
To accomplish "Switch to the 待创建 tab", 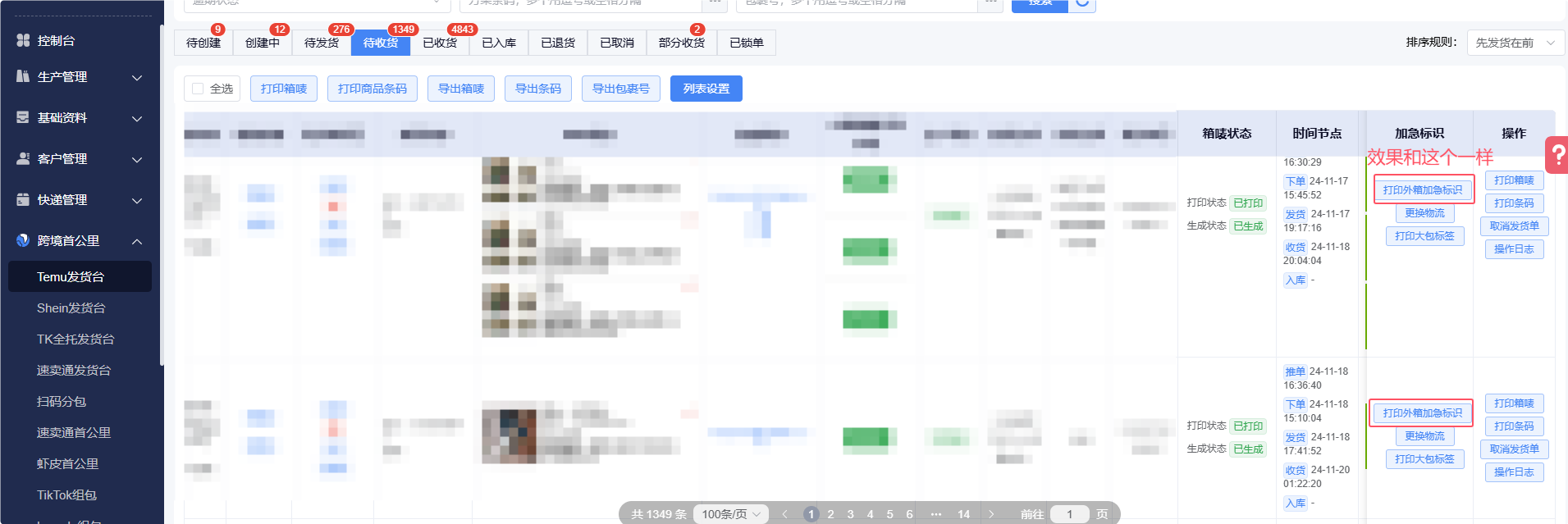I will pos(203,43).
